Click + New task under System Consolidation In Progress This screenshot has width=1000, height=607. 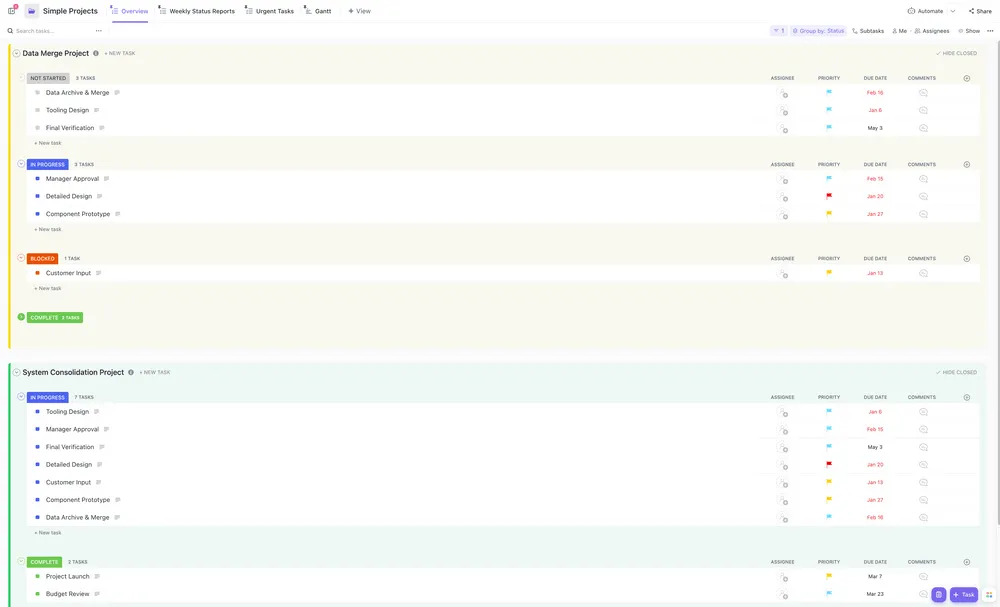[48, 533]
